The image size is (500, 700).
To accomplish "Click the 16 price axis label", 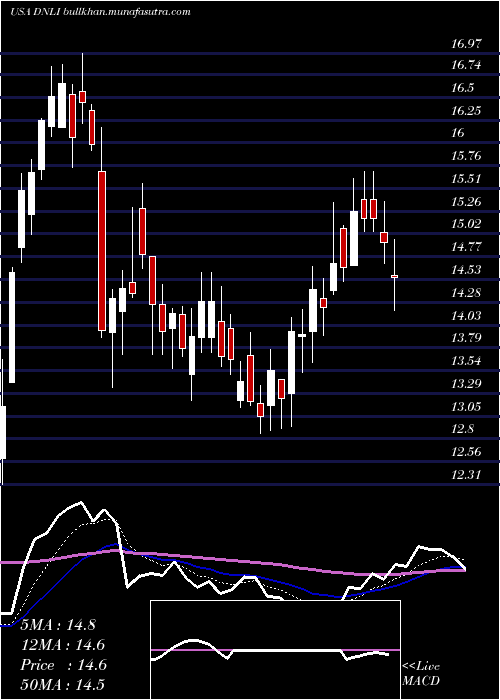I will 458,133.
